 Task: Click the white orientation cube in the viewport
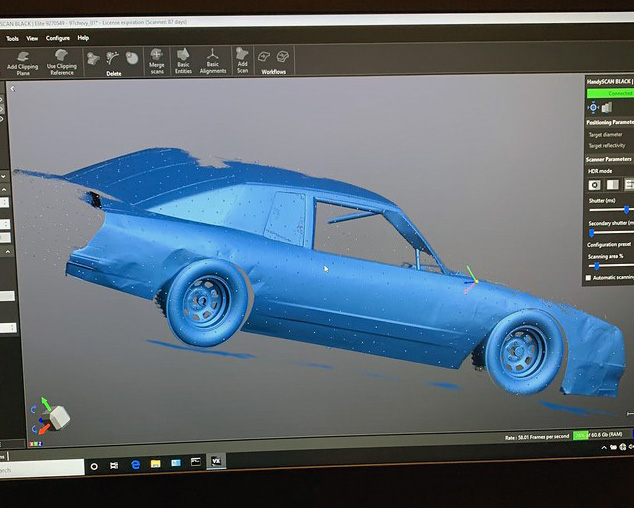click(x=59, y=417)
